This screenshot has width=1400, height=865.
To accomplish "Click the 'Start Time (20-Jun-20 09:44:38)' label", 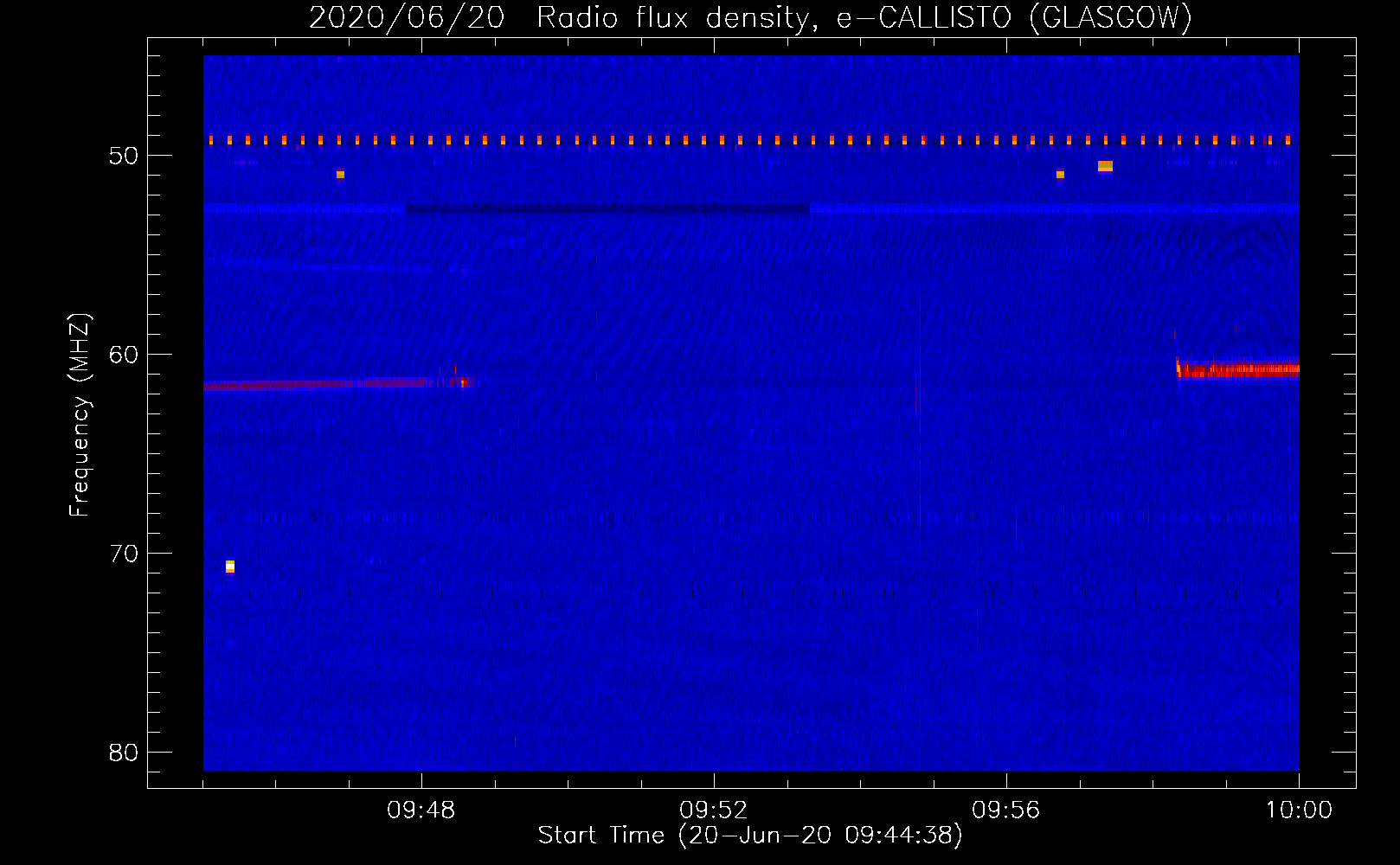I will 750,835.
